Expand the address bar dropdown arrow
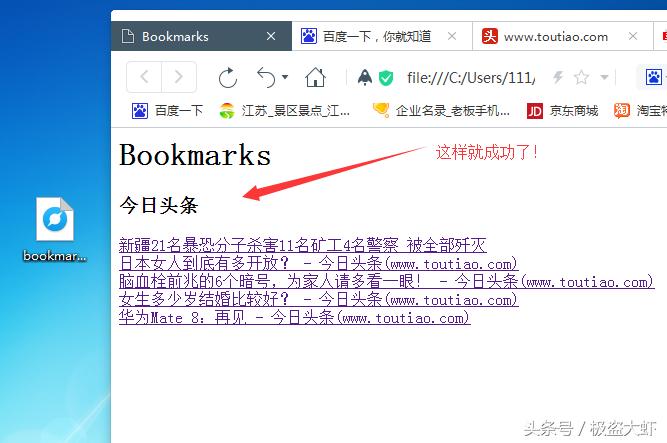Screen dimensions: 667x443 [x=604, y=77]
